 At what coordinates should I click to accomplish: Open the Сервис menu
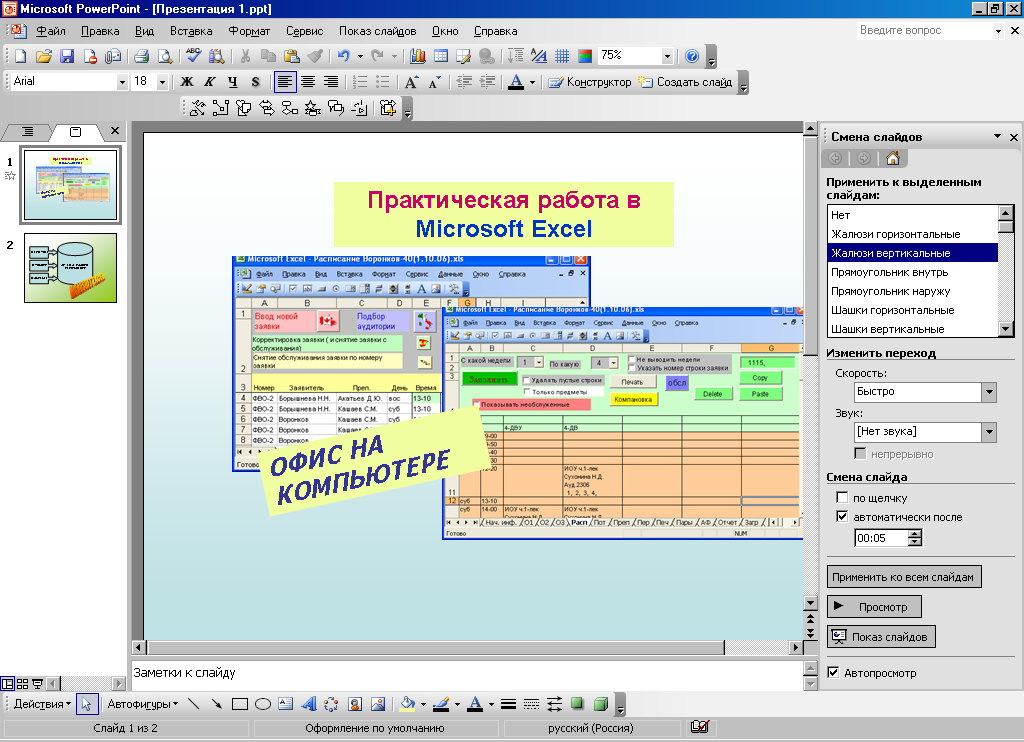304,31
